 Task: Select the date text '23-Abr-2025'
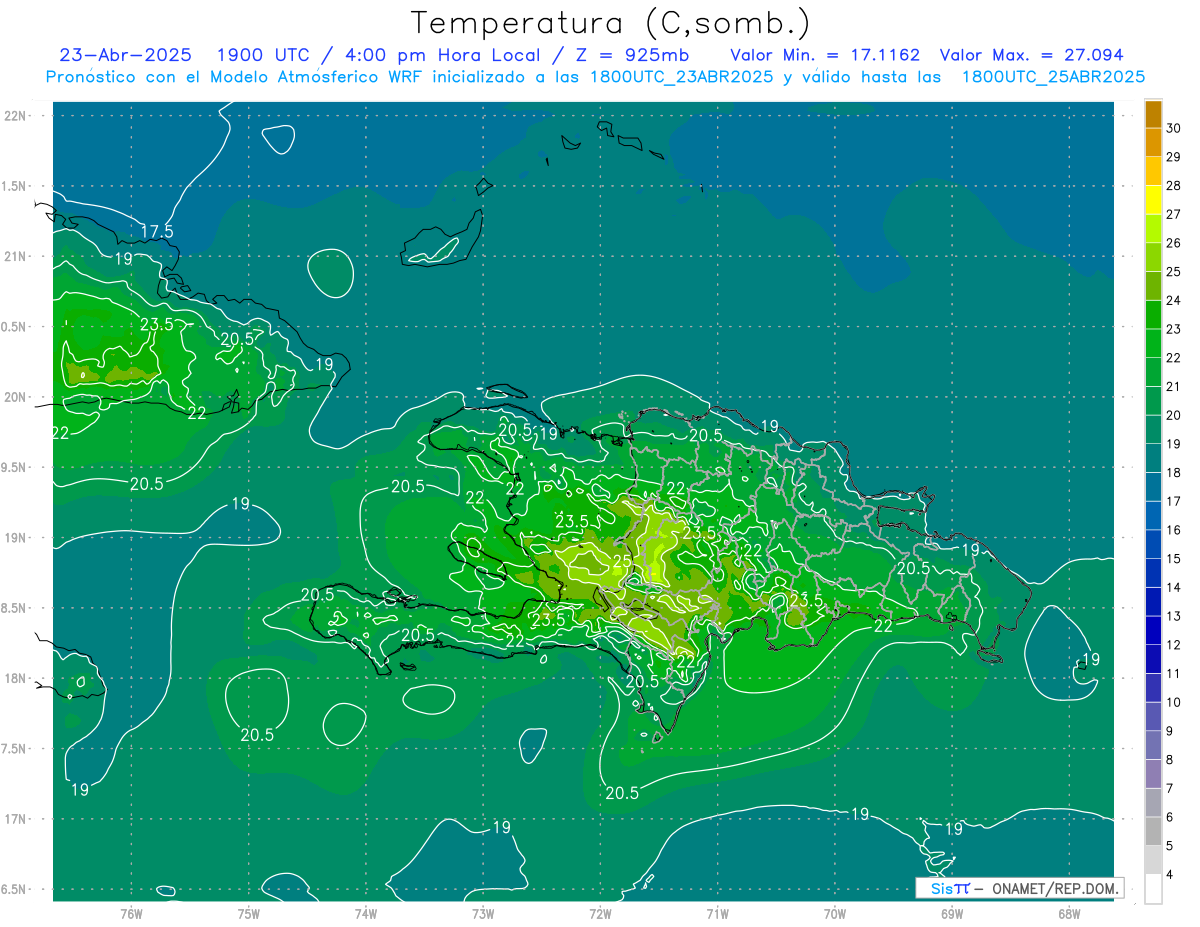[125, 55]
